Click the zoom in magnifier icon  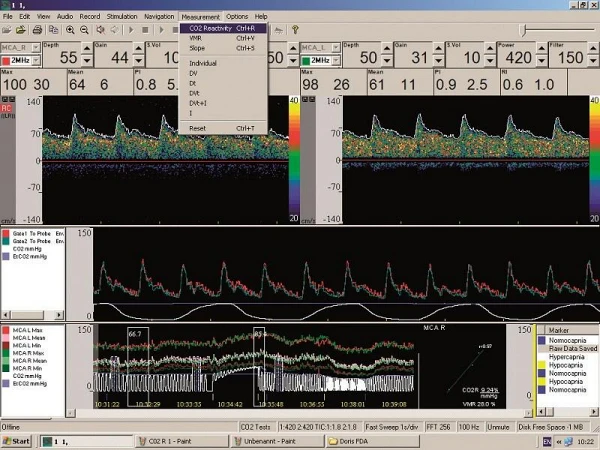pos(70,30)
